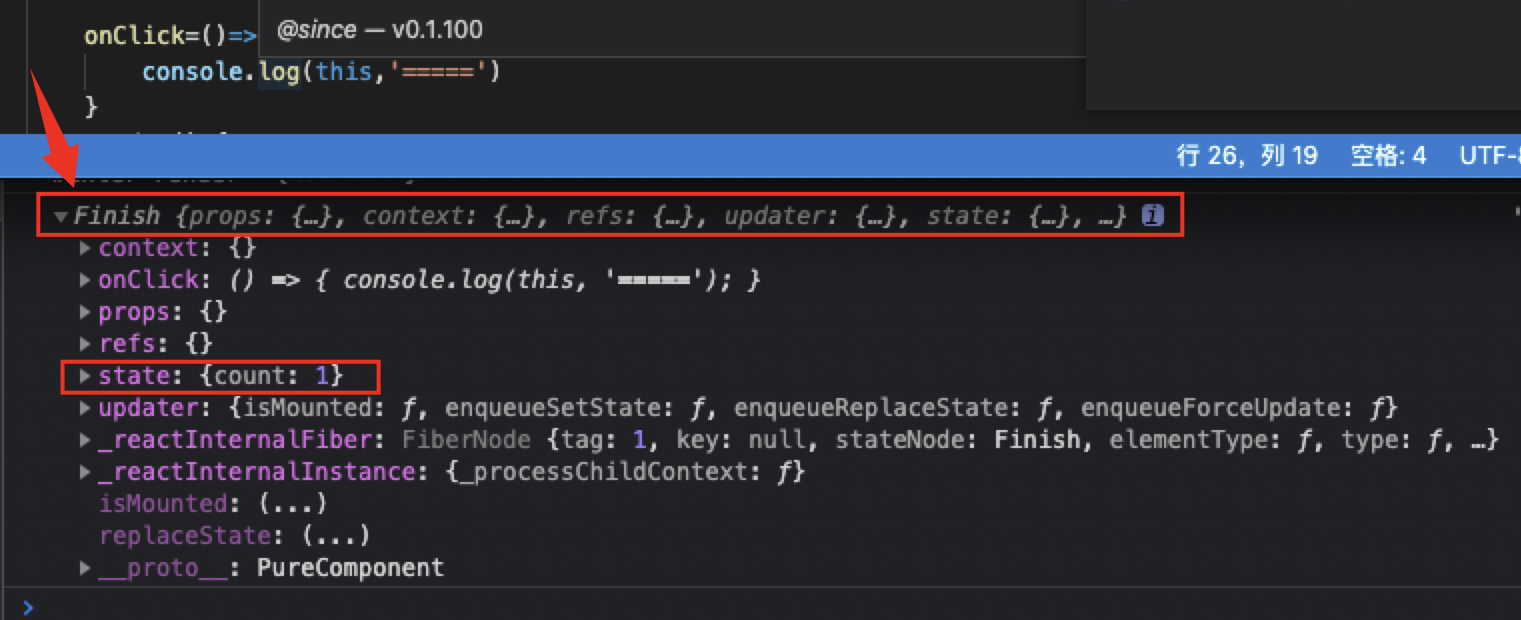Screen dimensions: 1521x620
Task: Expand the updater object
Action: (84, 407)
